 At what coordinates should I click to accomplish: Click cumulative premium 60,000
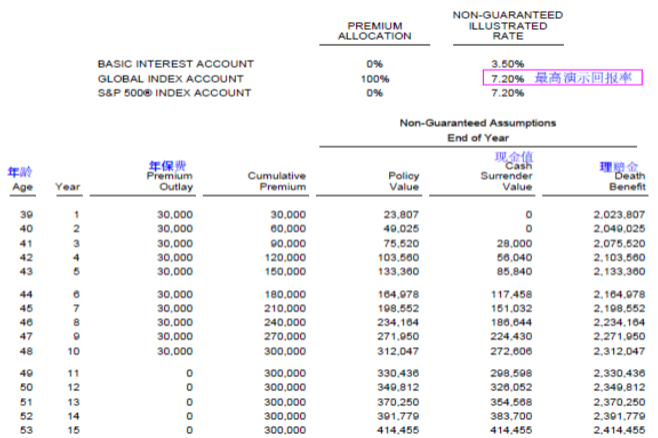(288, 229)
